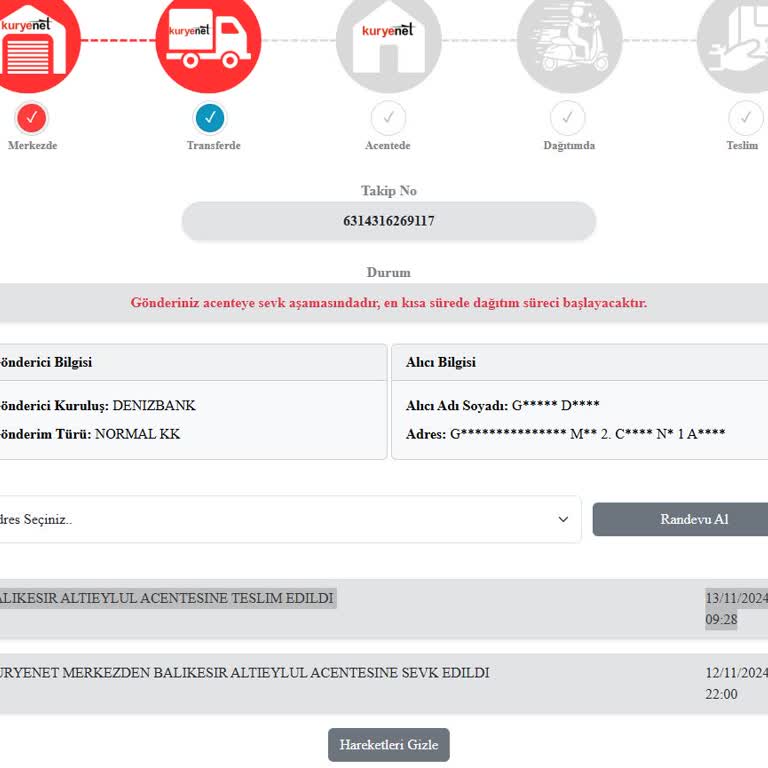
Task: Click the grey checkmark above Acentede
Action: (x=388, y=118)
